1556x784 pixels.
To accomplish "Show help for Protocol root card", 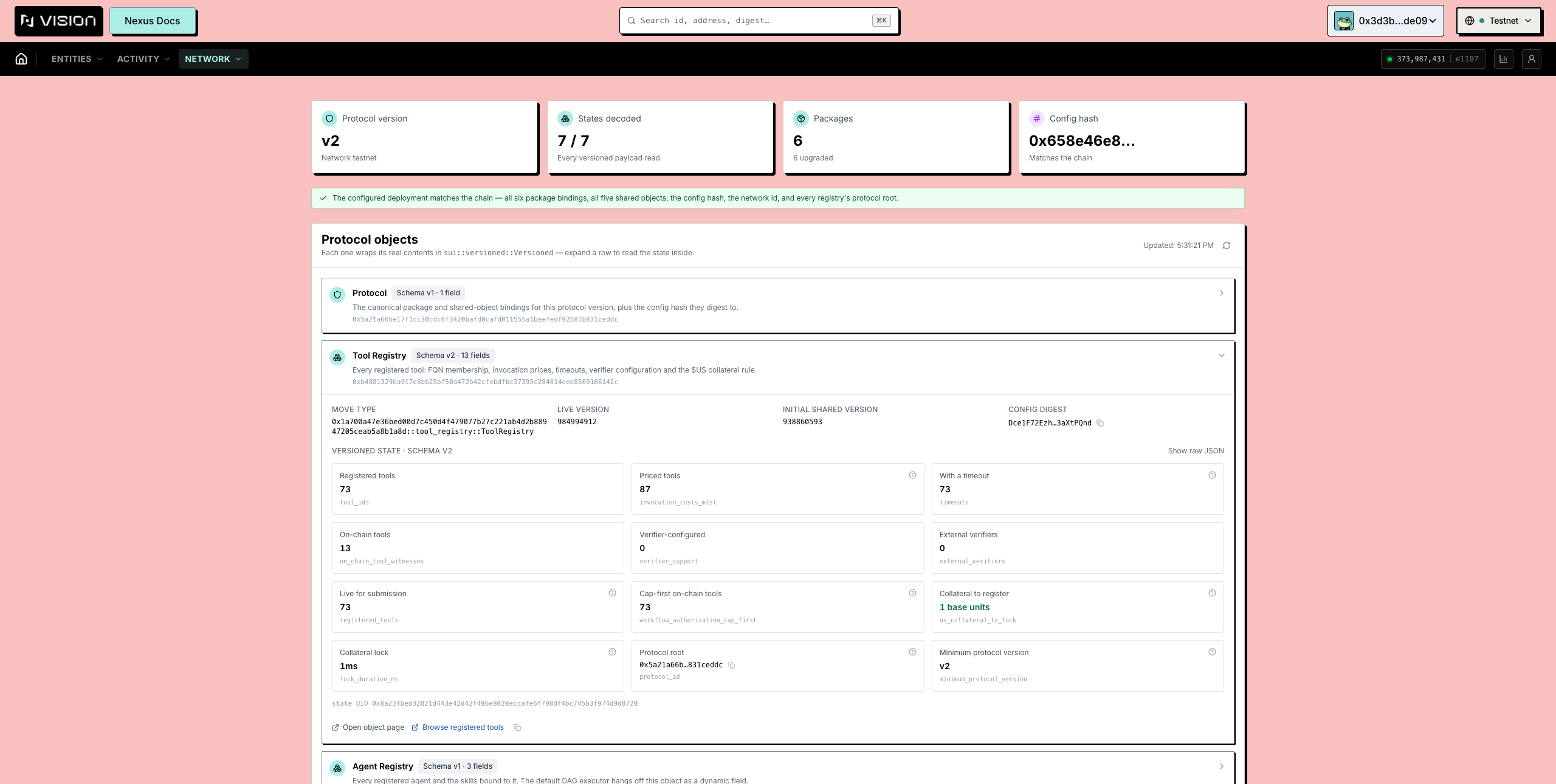I will point(912,652).
